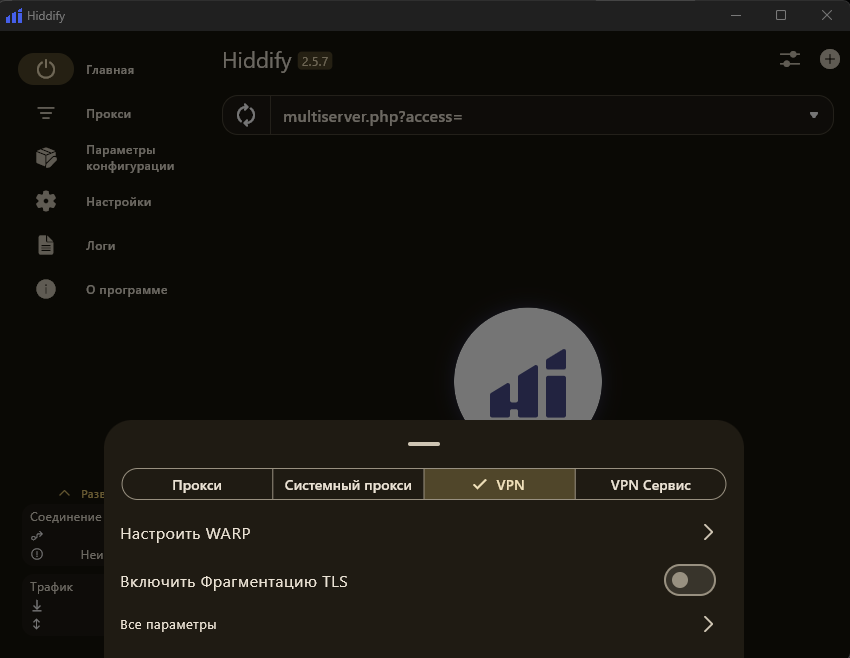The height and width of the screenshot is (658, 850).
Task: Click the link icon under Соединение
Action: click(x=36, y=535)
